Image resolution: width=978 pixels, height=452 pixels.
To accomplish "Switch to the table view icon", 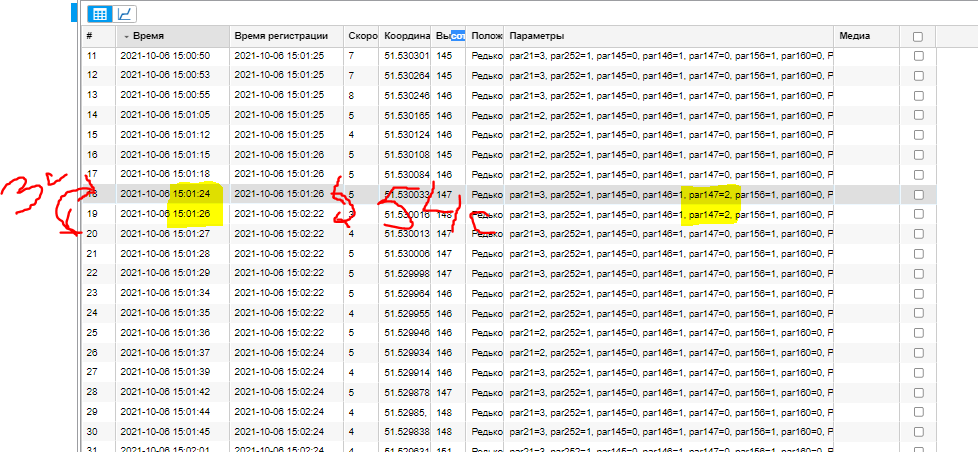I will [100, 14].
